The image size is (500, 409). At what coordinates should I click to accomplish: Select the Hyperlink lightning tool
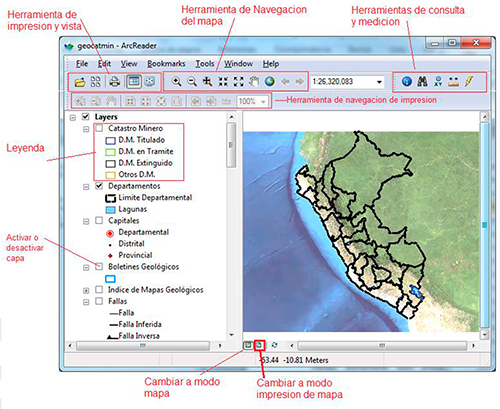point(469,81)
